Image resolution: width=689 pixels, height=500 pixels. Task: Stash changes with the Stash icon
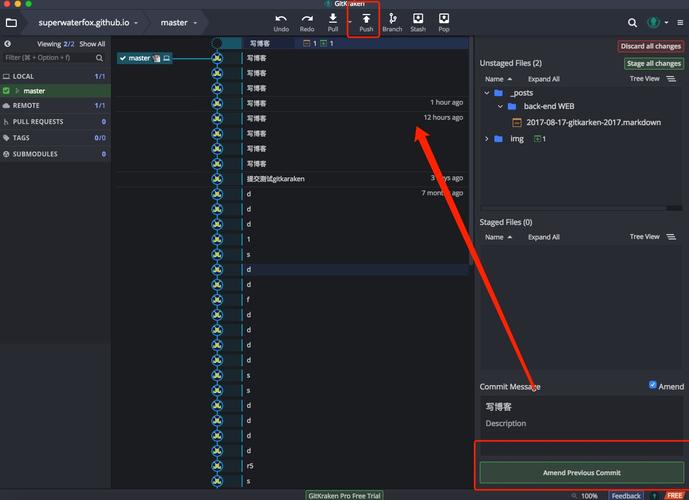coord(418,18)
